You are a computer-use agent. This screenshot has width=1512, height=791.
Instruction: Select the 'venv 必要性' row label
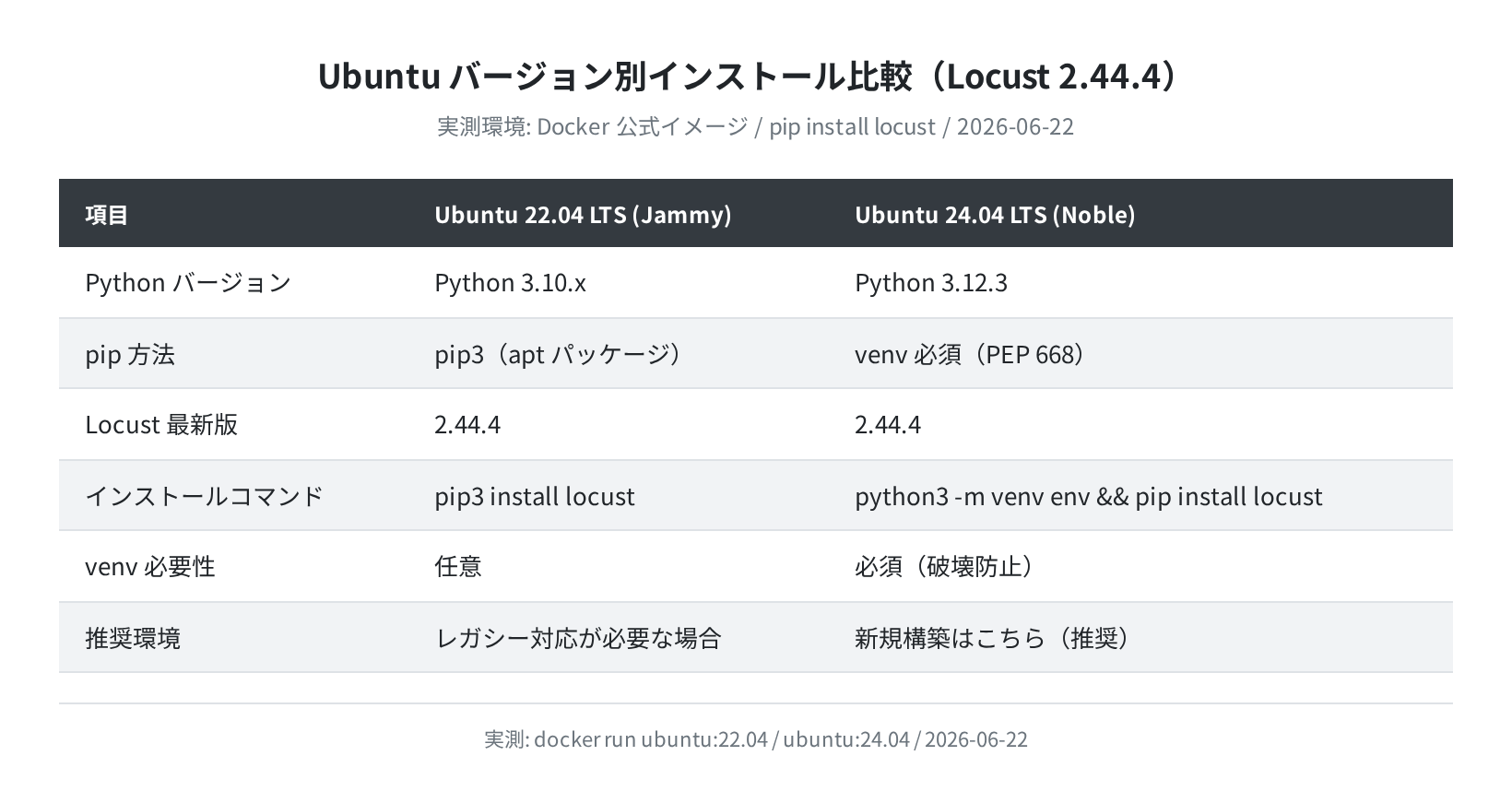coord(150,566)
